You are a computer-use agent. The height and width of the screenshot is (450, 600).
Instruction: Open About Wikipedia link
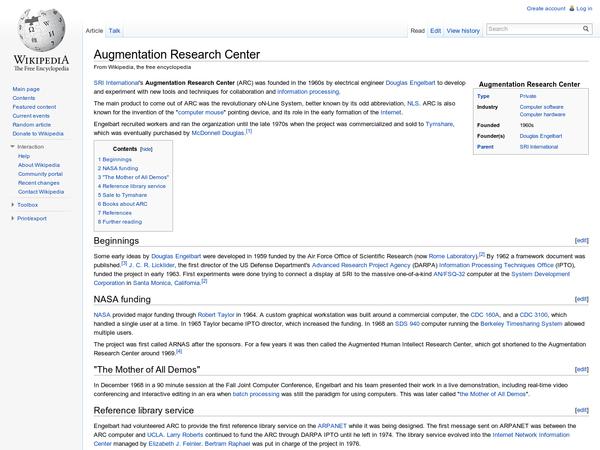click(x=39, y=165)
